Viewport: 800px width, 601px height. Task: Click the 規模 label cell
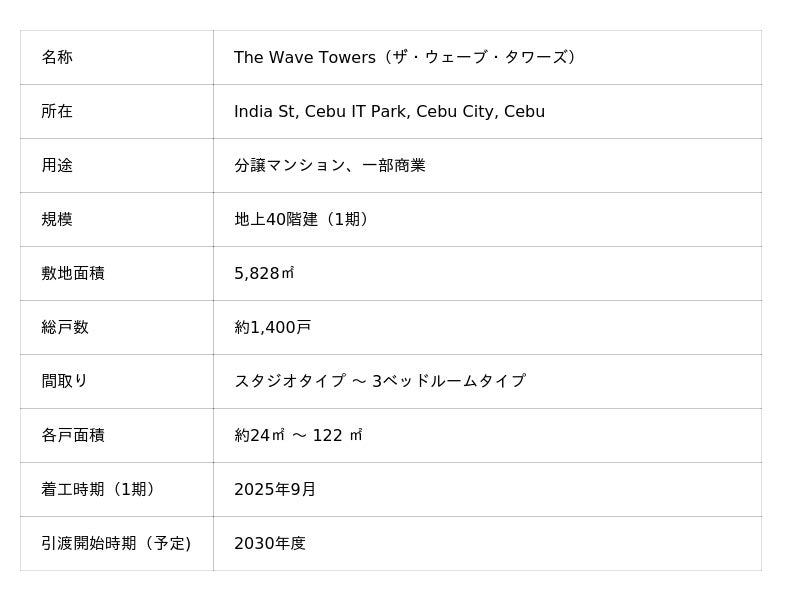coord(57,220)
